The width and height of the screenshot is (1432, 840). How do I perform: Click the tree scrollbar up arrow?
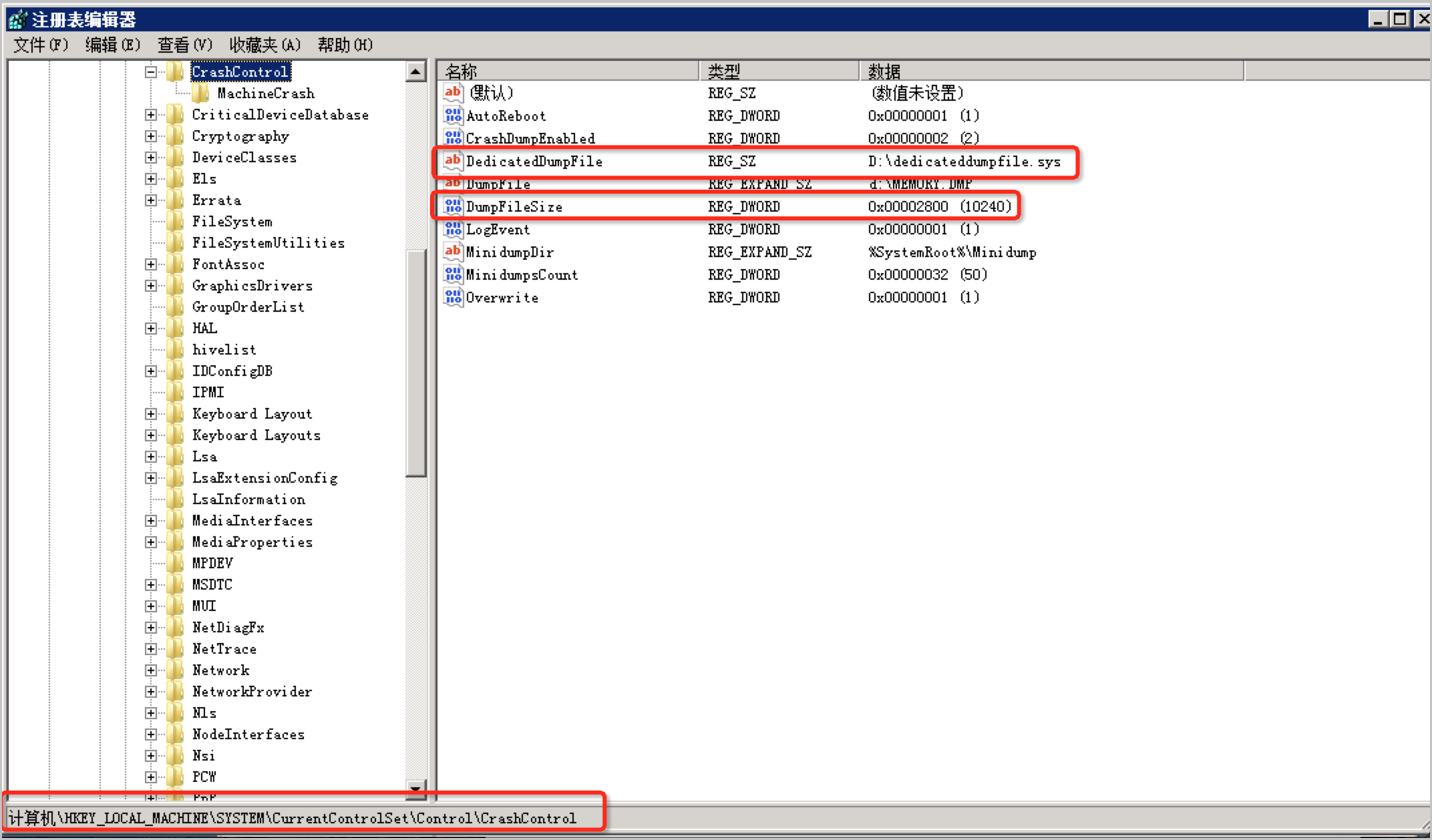pos(415,71)
